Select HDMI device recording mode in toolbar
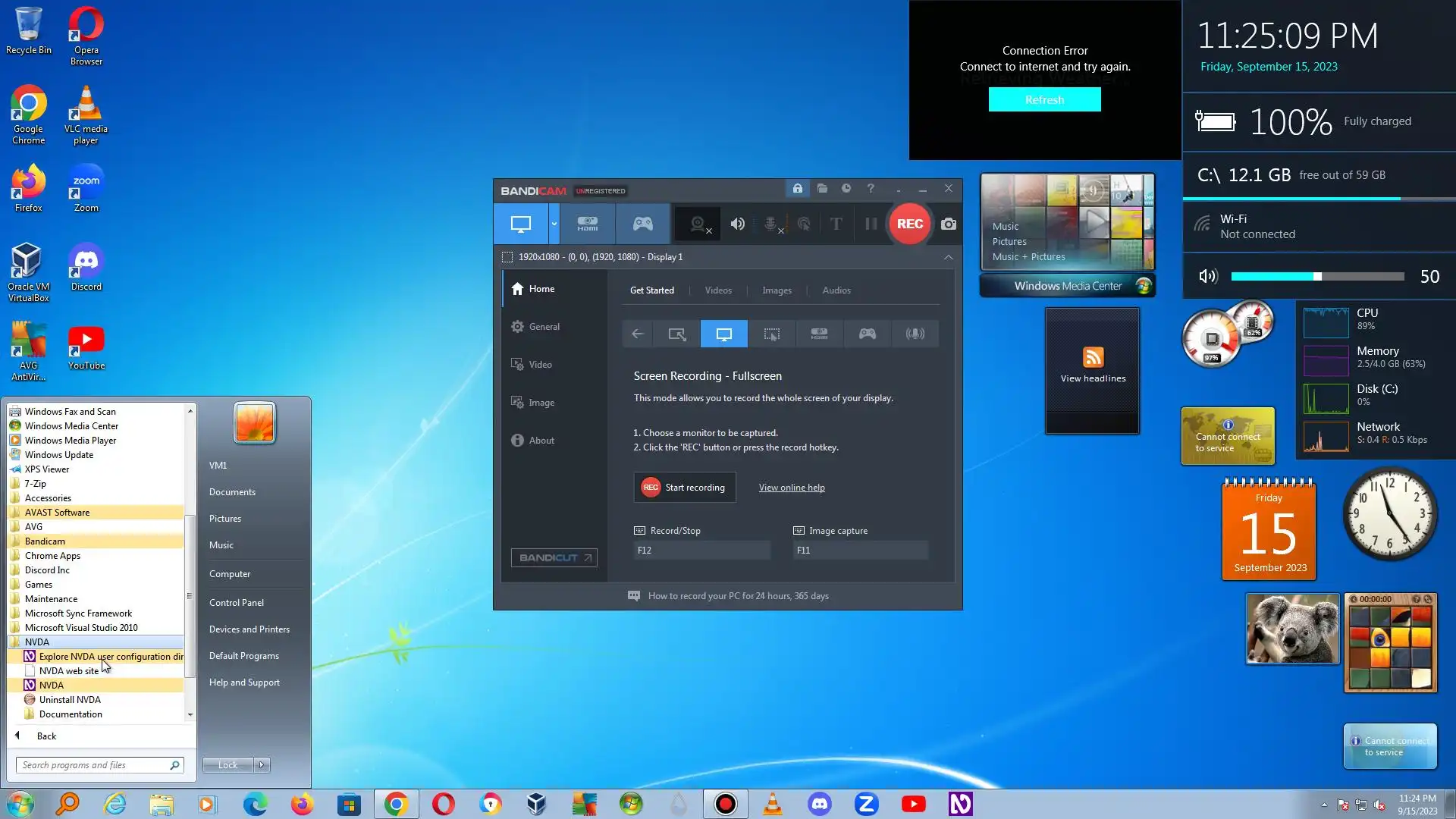The width and height of the screenshot is (1456, 819). [588, 224]
